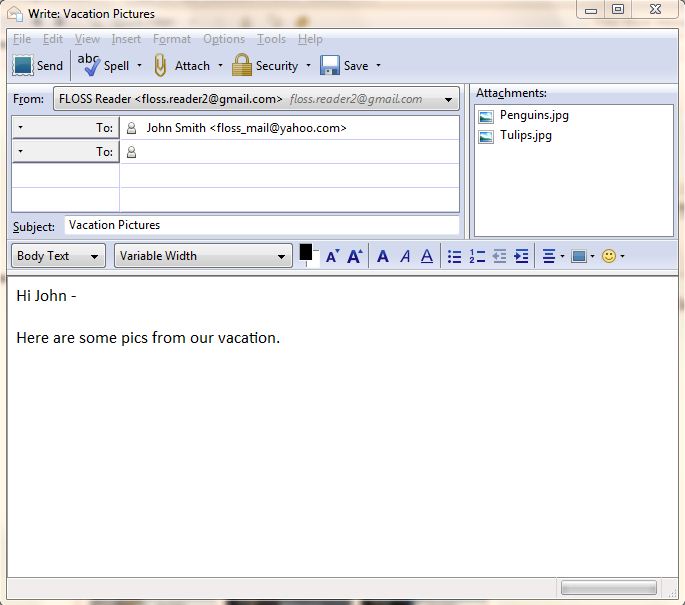The image size is (685, 605).
Task: Select the Tulips.jpg attachment
Action: click(x=526, y=135)
